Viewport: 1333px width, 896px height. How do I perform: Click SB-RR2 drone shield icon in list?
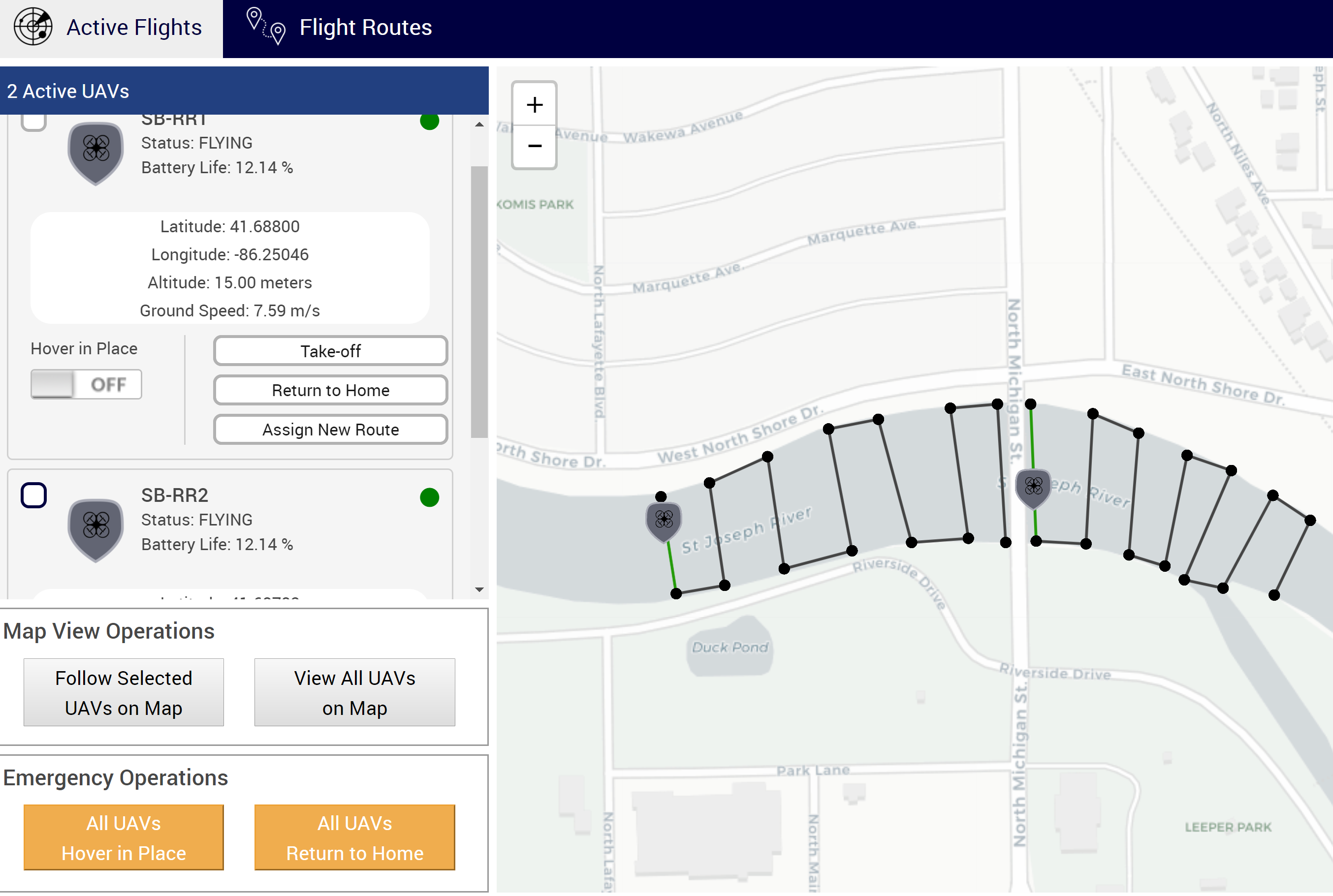(x=96, y=528)
